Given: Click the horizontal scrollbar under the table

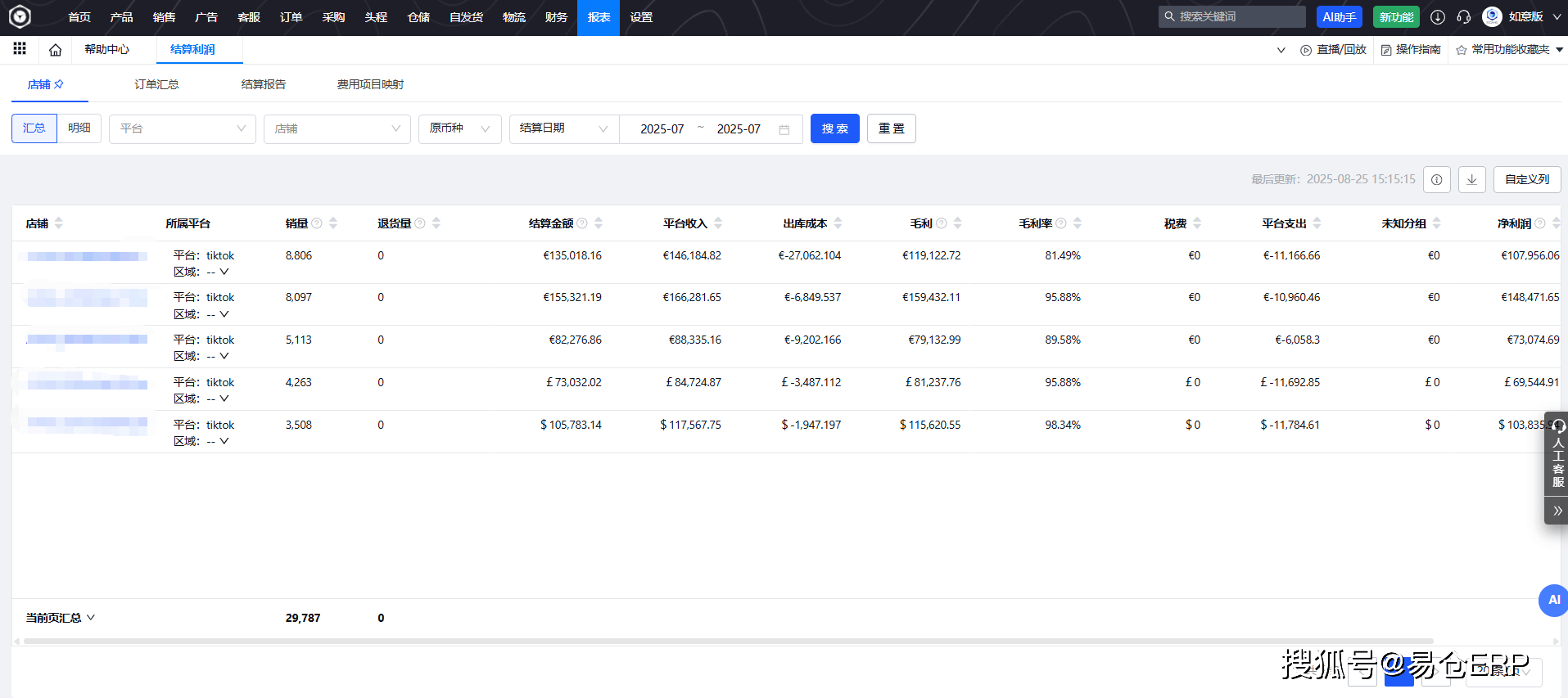Looking at the screenshot, I should tap(728, 641).
